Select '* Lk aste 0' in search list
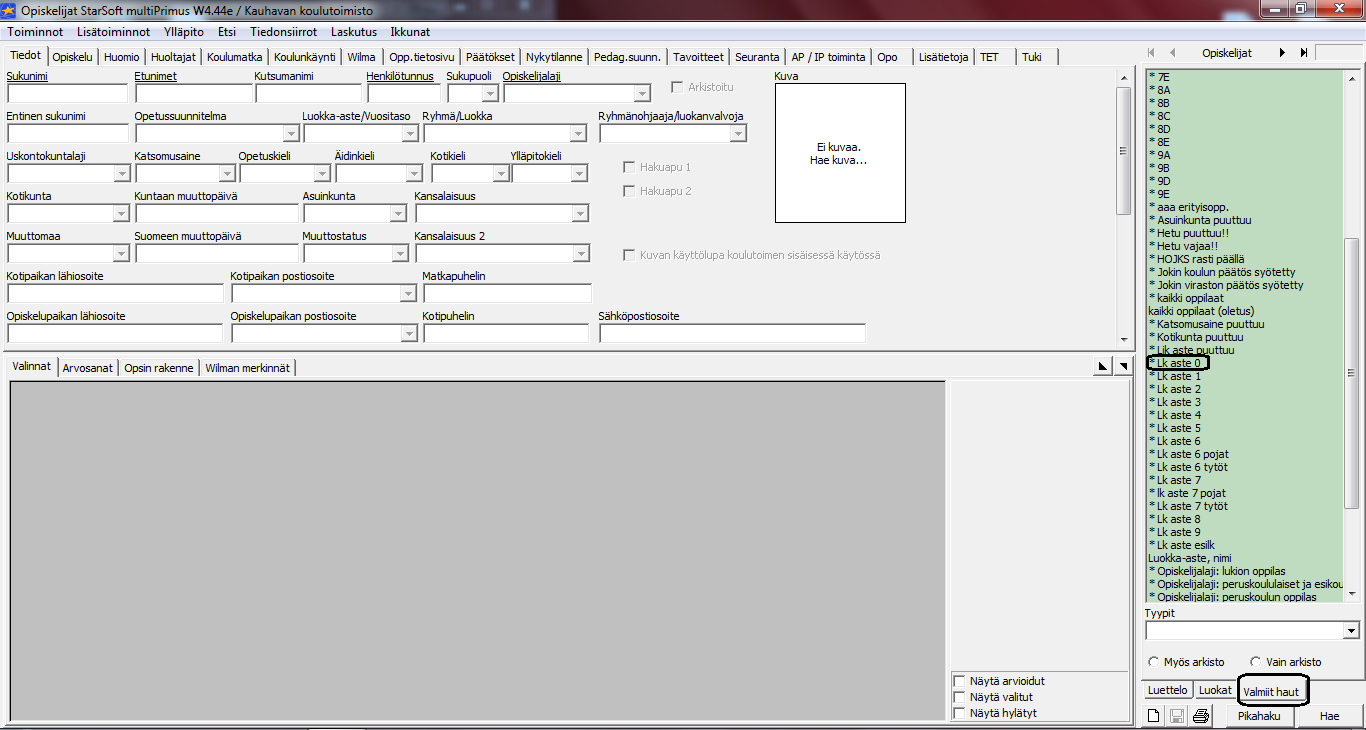1366x730 pixels. (1175, 363)
